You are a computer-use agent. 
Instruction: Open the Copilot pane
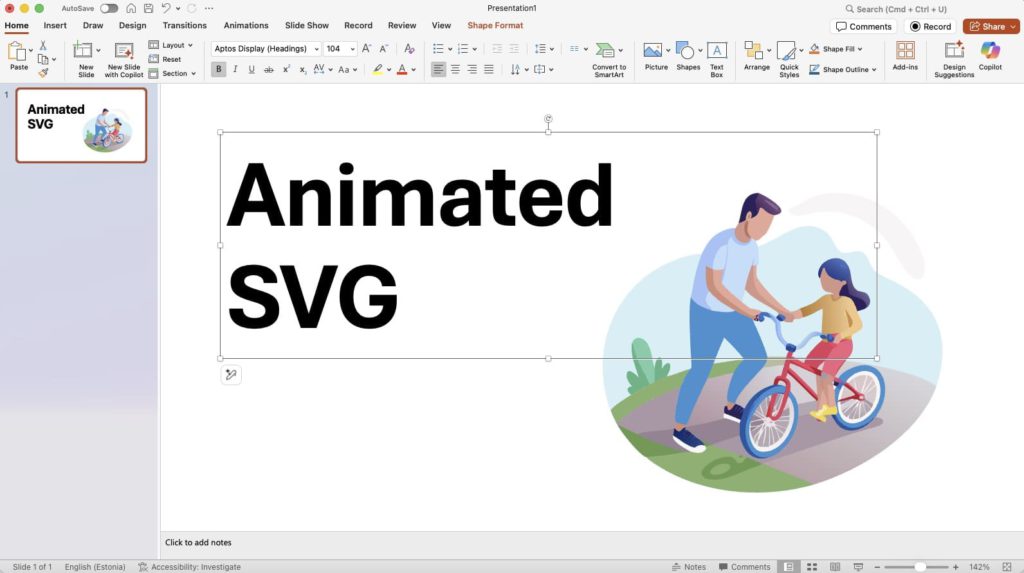(990, 56)
